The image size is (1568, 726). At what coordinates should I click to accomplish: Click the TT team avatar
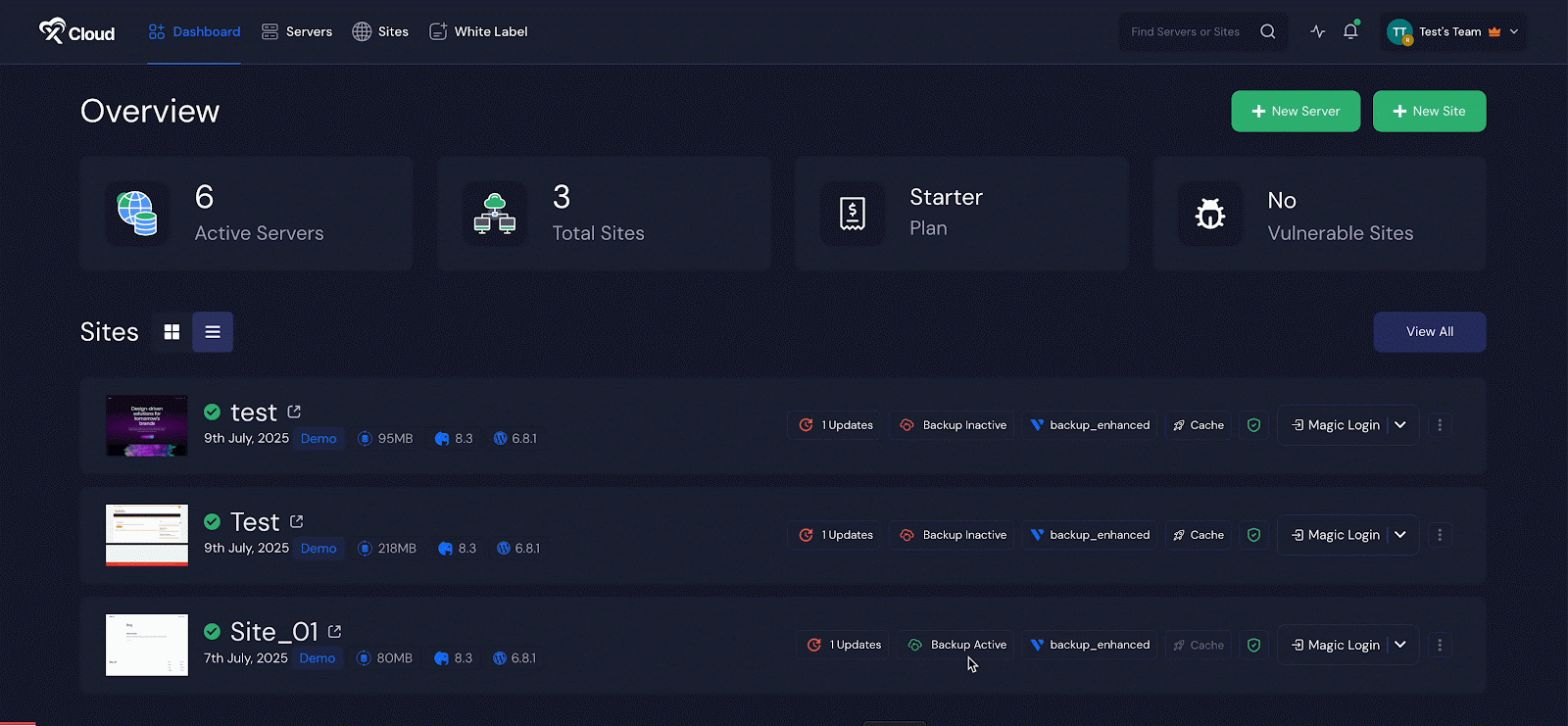coord(1399,32)
